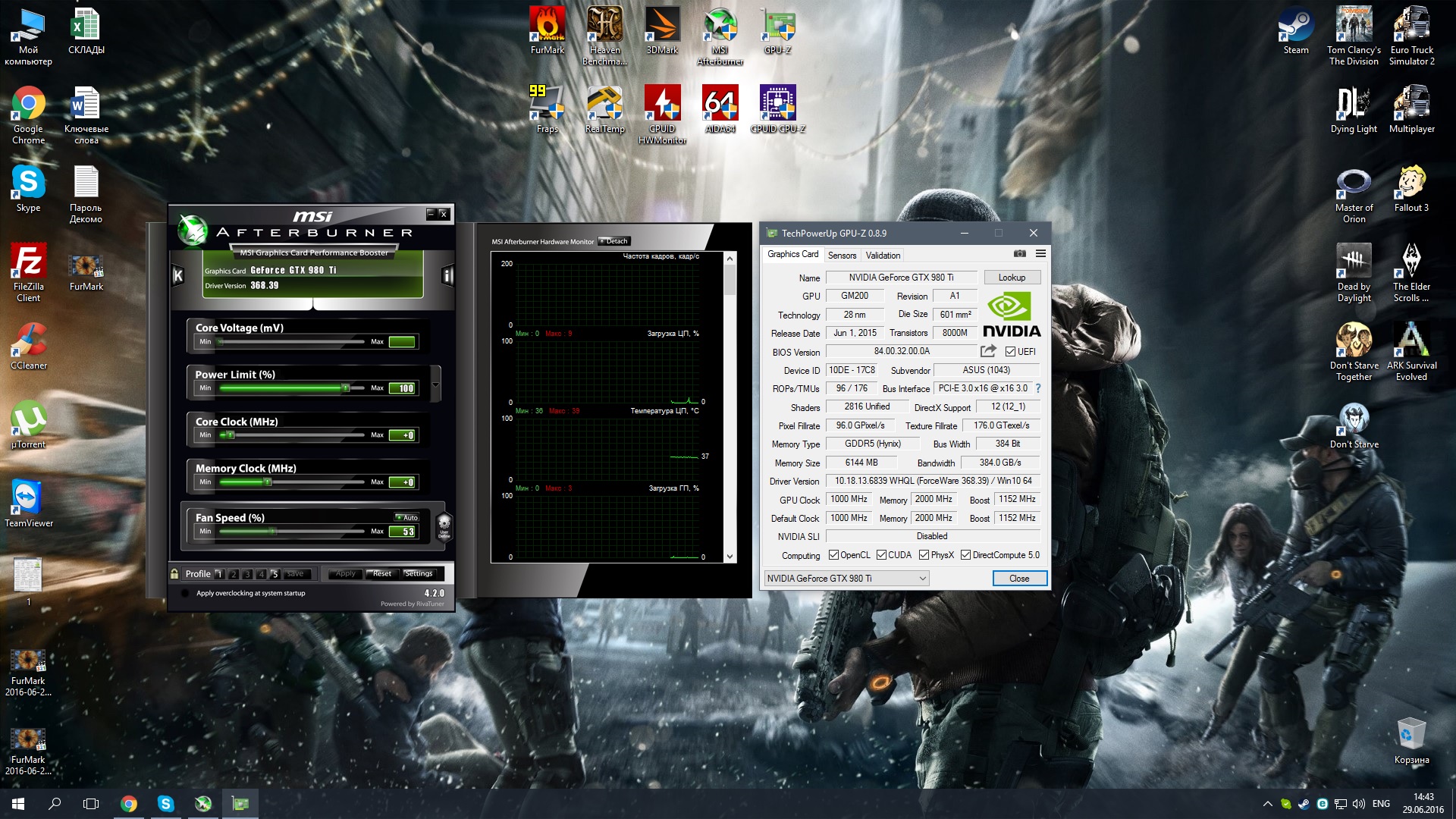
Task: Click the BIOS export share icon
Action: [987, 351]
